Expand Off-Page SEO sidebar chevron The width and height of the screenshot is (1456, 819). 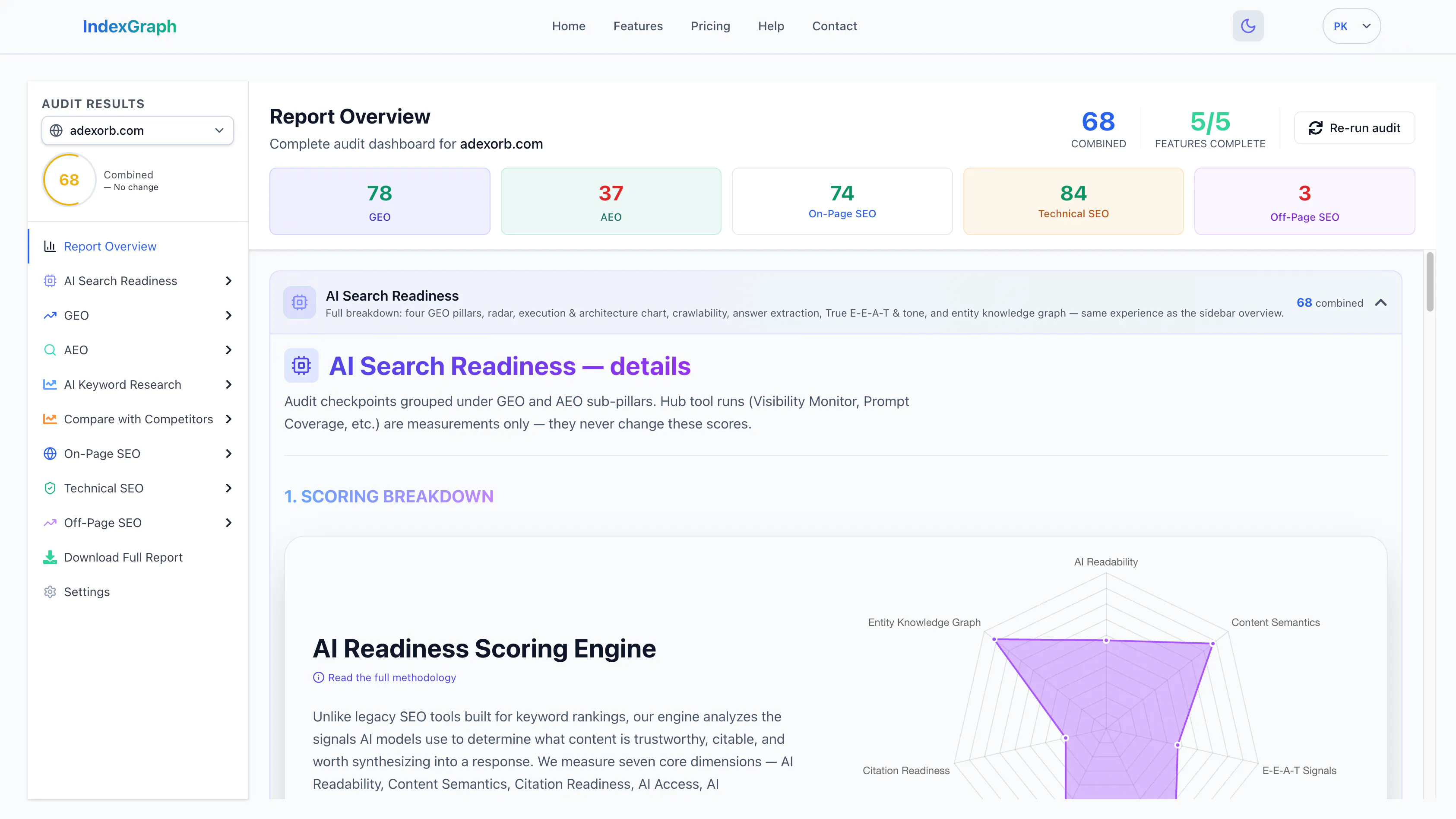point(229,523)
